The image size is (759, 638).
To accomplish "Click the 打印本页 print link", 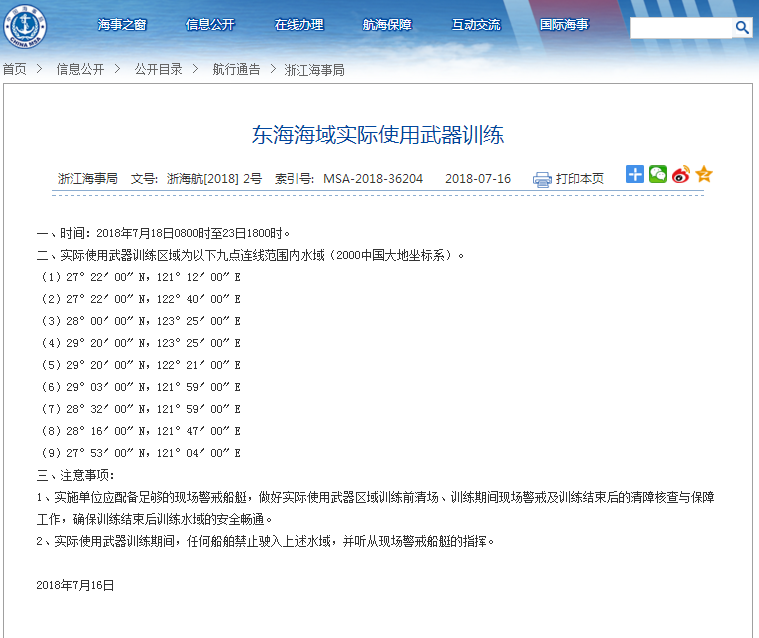I will click(x=579, y=179).
